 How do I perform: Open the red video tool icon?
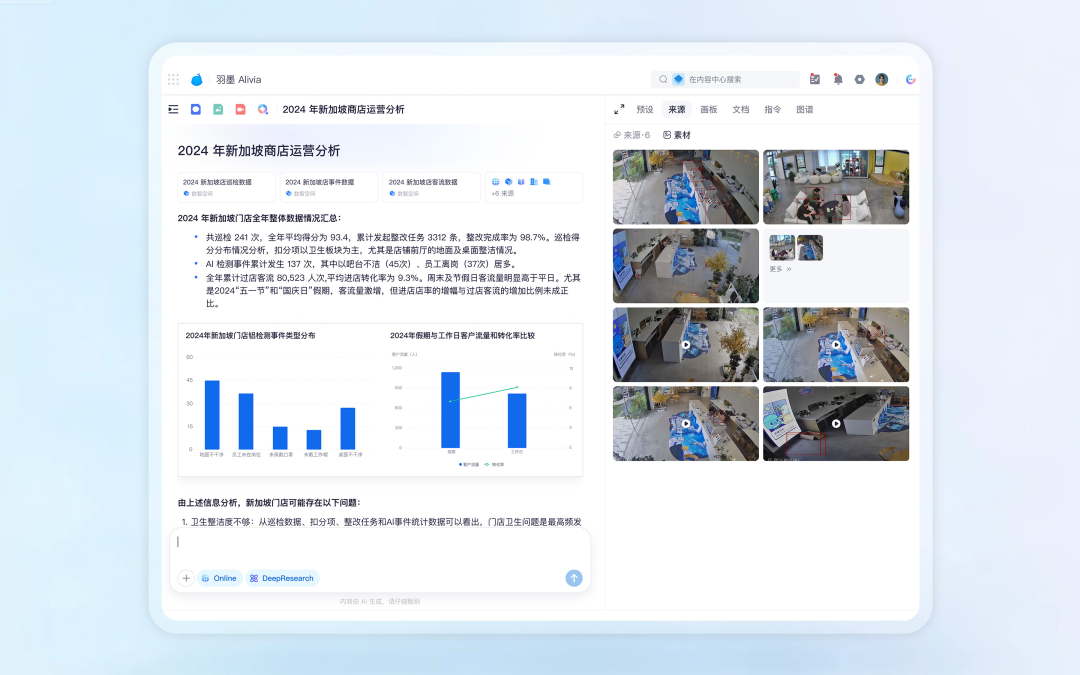(x=240, y=110)
